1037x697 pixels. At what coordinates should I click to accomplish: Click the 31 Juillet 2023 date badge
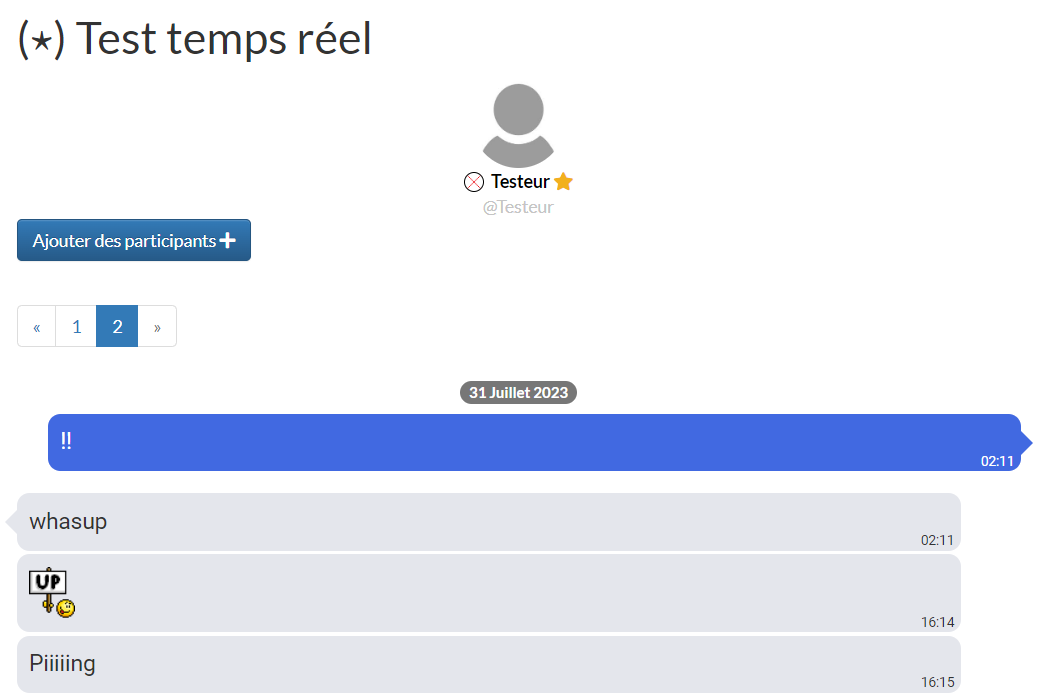518,392
